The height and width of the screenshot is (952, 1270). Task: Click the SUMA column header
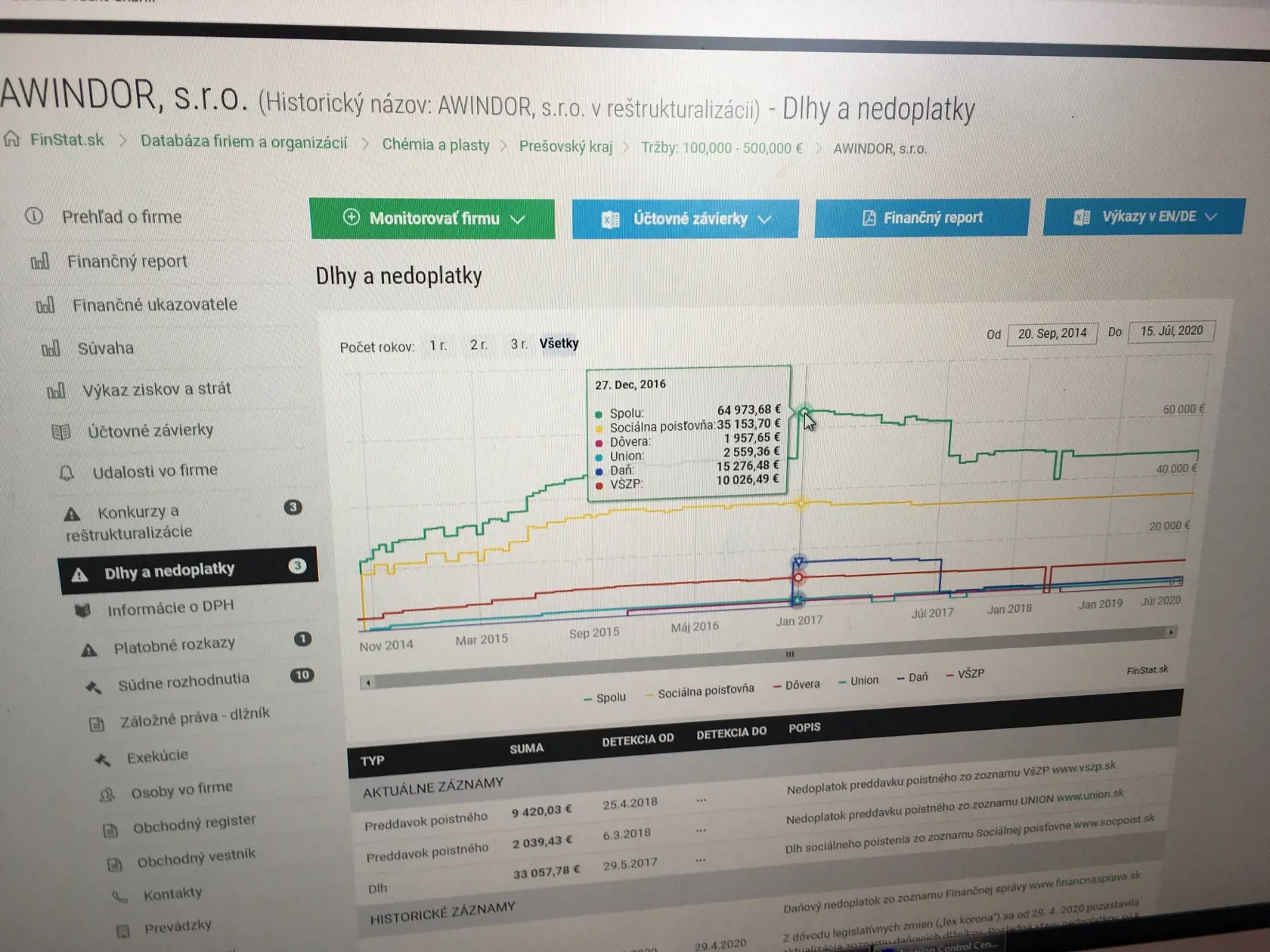click(526, 748)
